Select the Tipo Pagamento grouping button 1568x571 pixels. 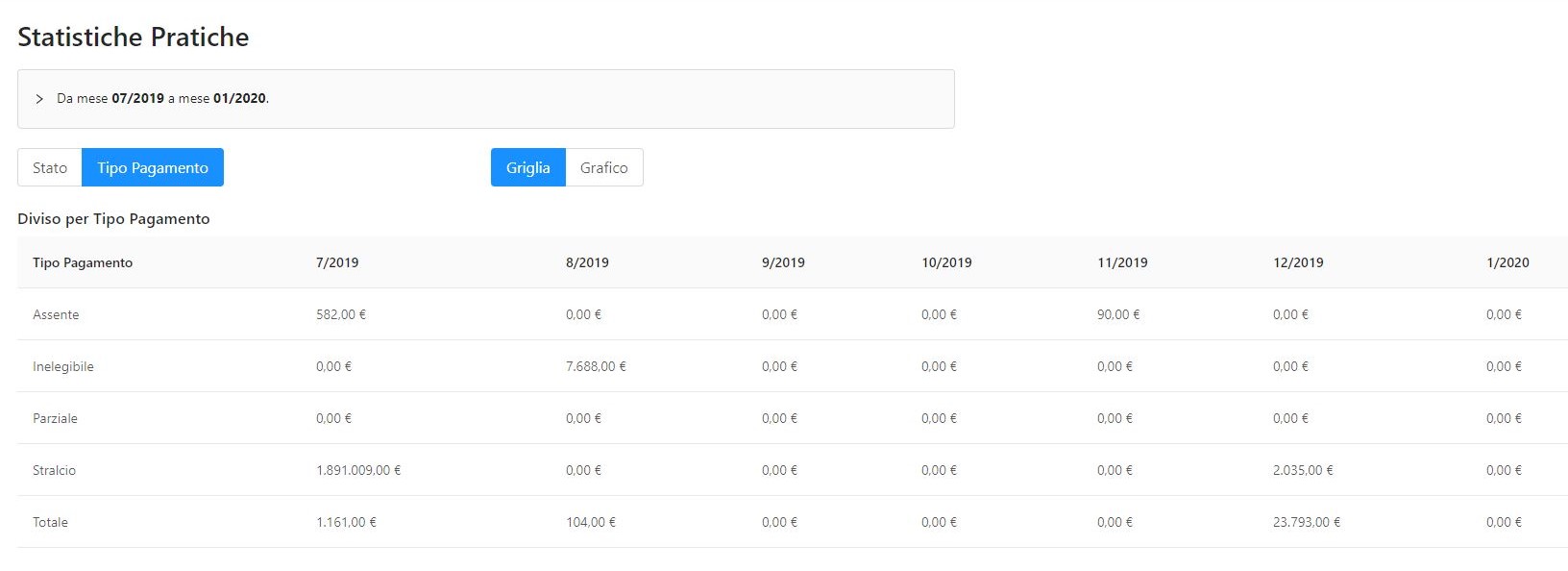[153, 167]
